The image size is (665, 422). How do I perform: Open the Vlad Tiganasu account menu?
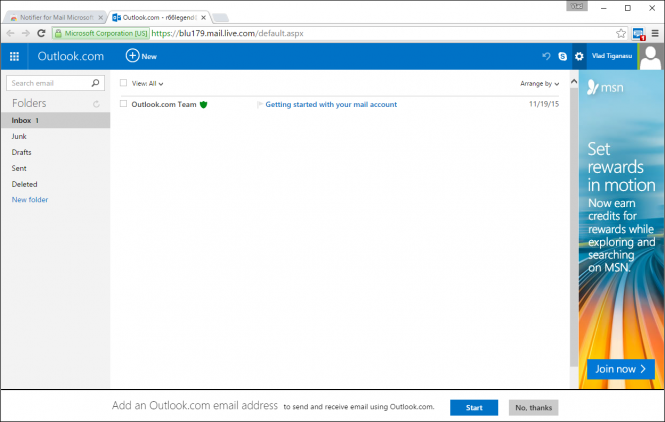click(612, 56)
